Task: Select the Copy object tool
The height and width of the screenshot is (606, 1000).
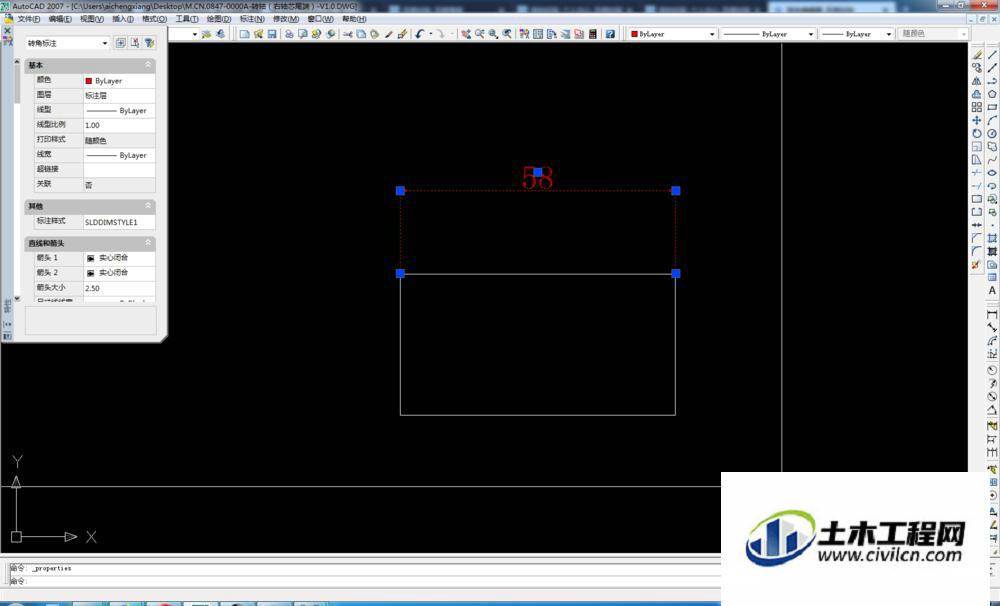Action: (977, 68)
